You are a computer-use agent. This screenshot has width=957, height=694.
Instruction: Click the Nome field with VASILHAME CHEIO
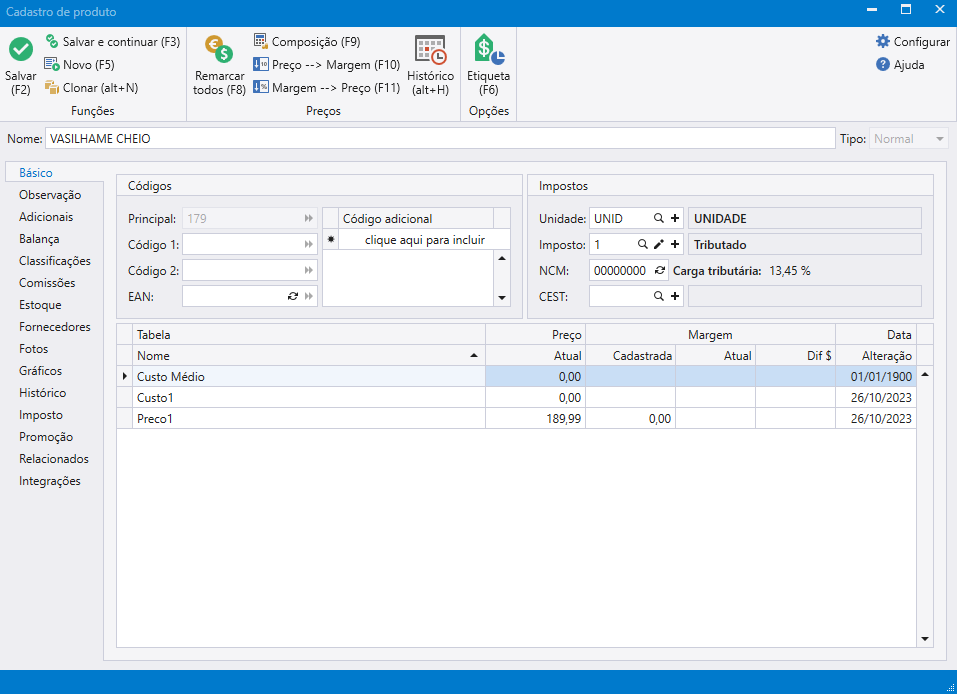point(440,139)
